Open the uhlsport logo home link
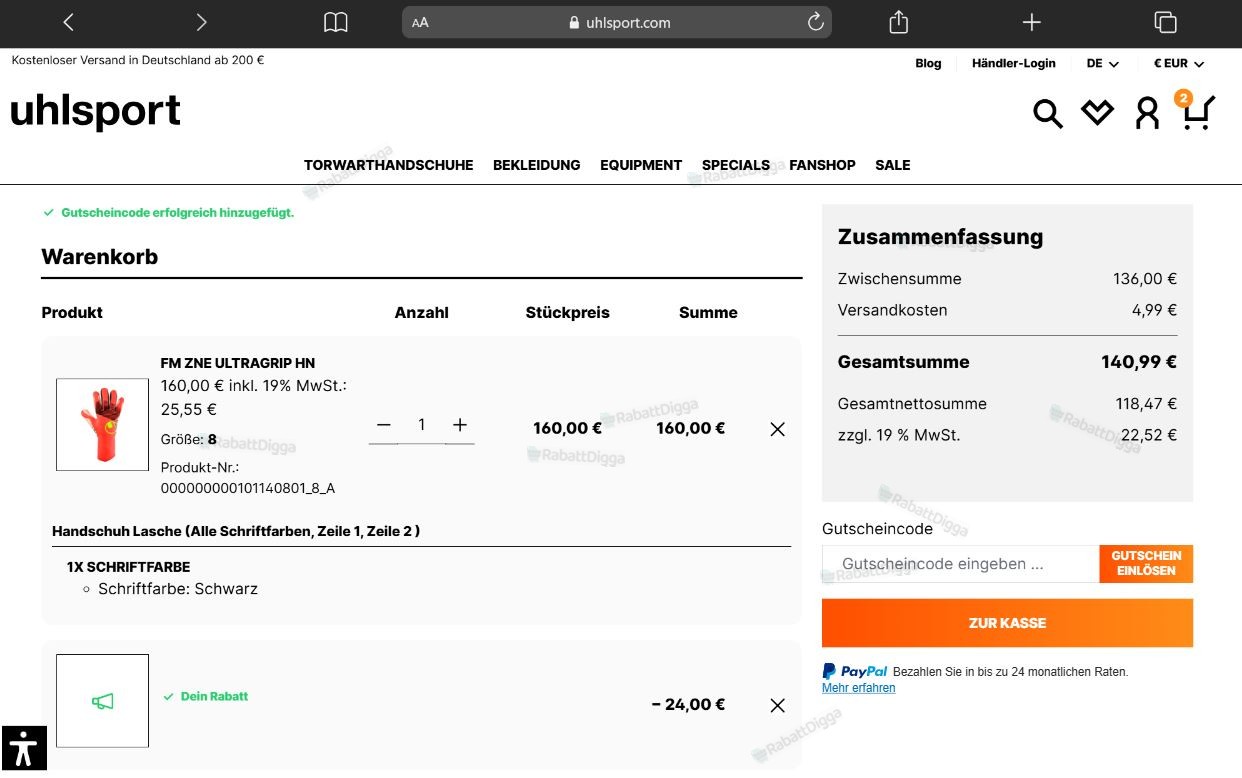 [96, 111]
